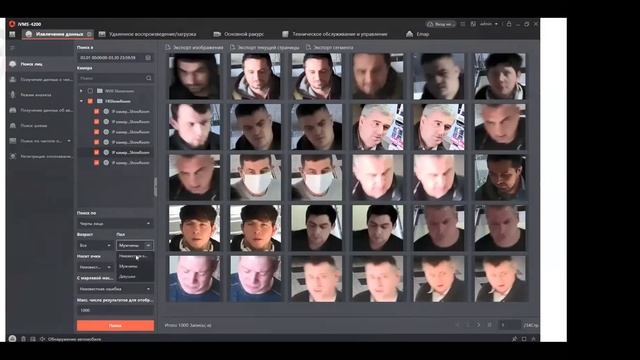Click the date range time field

click(x=115, y=58)
